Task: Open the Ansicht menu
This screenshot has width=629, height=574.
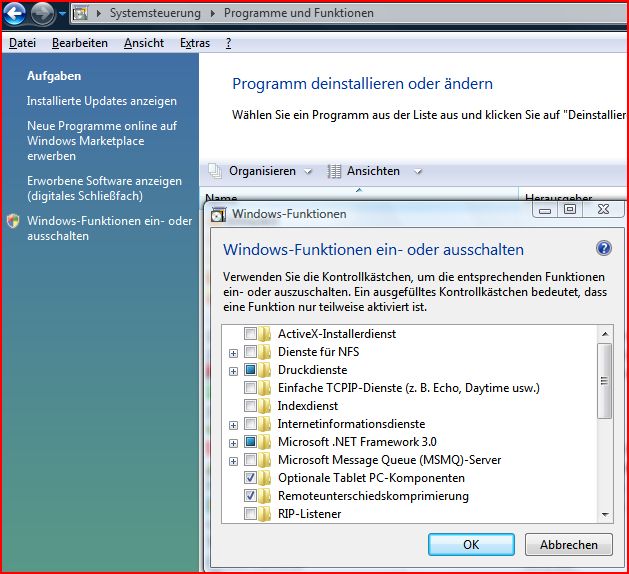Action: [144, 43]
